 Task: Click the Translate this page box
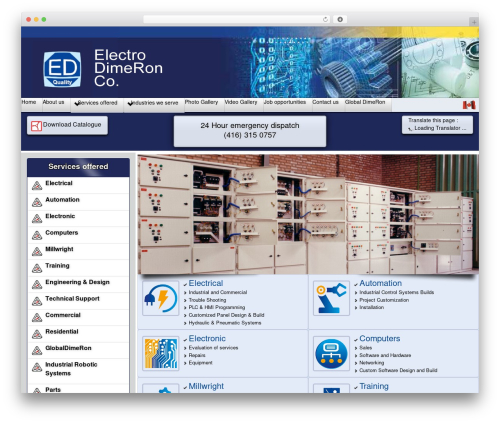point(437,125)
